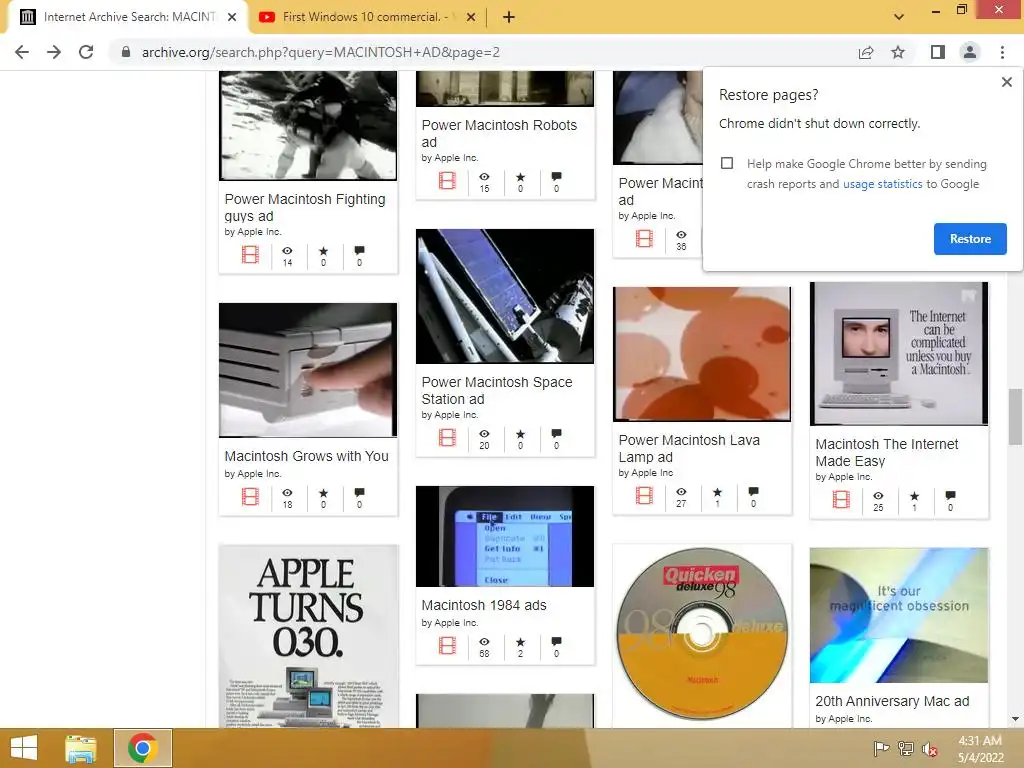Open Action Center flag in system tray

[x=881, y=749]
